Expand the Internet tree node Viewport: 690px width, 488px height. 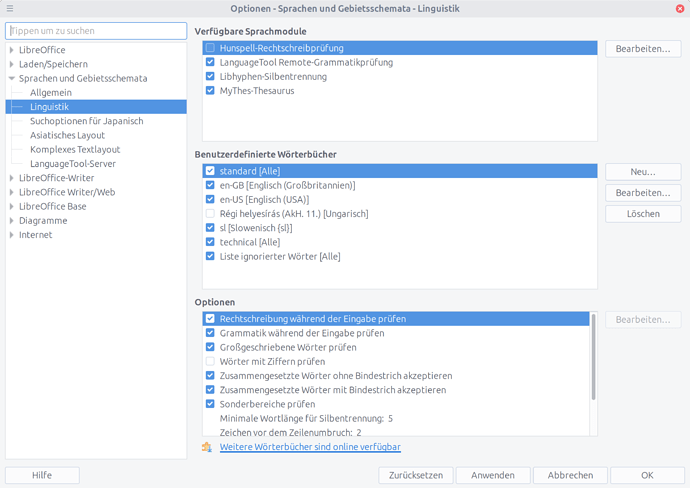11,235
